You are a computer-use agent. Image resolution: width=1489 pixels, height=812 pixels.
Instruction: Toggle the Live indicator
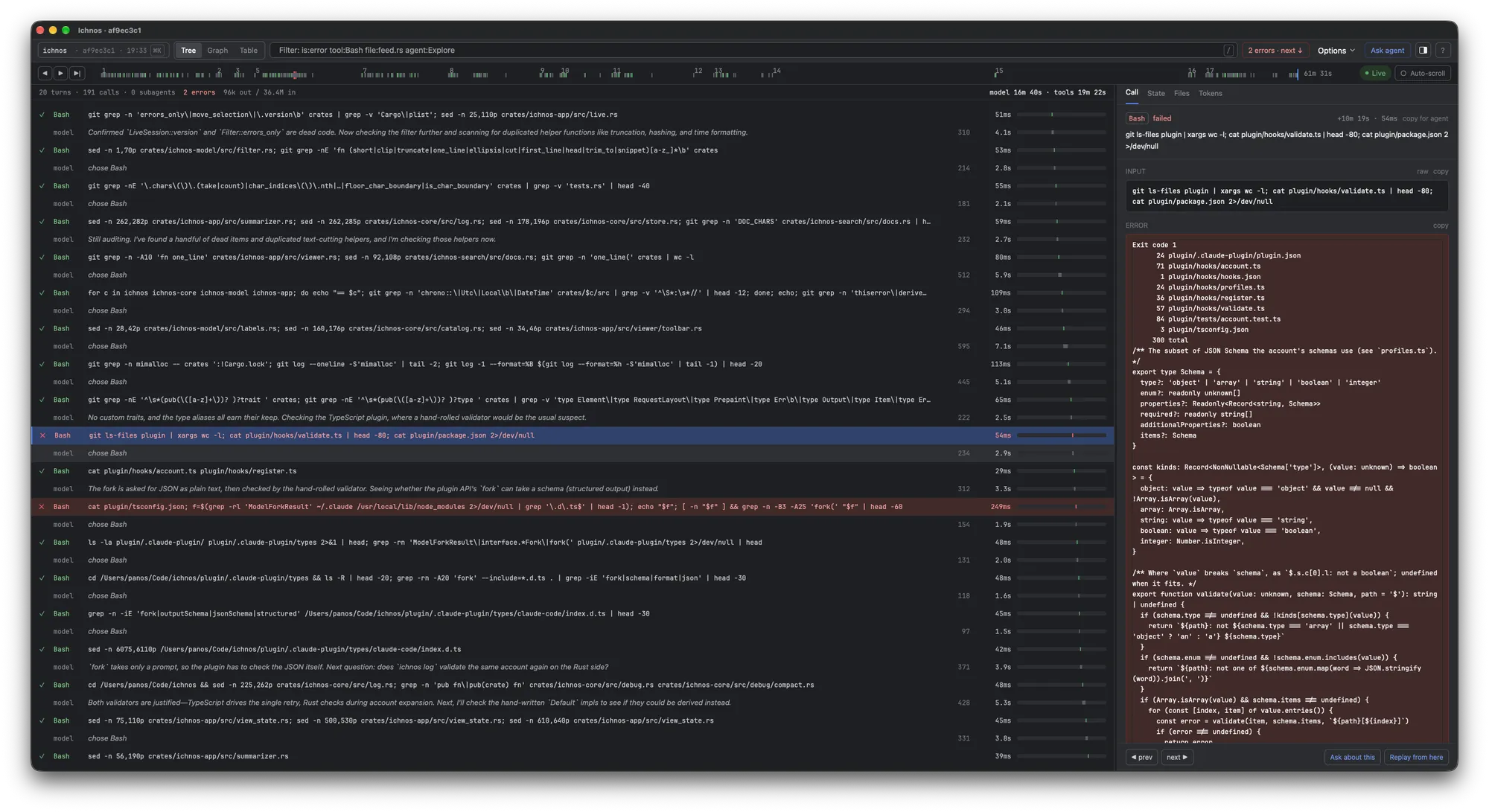pos(1374,73)
